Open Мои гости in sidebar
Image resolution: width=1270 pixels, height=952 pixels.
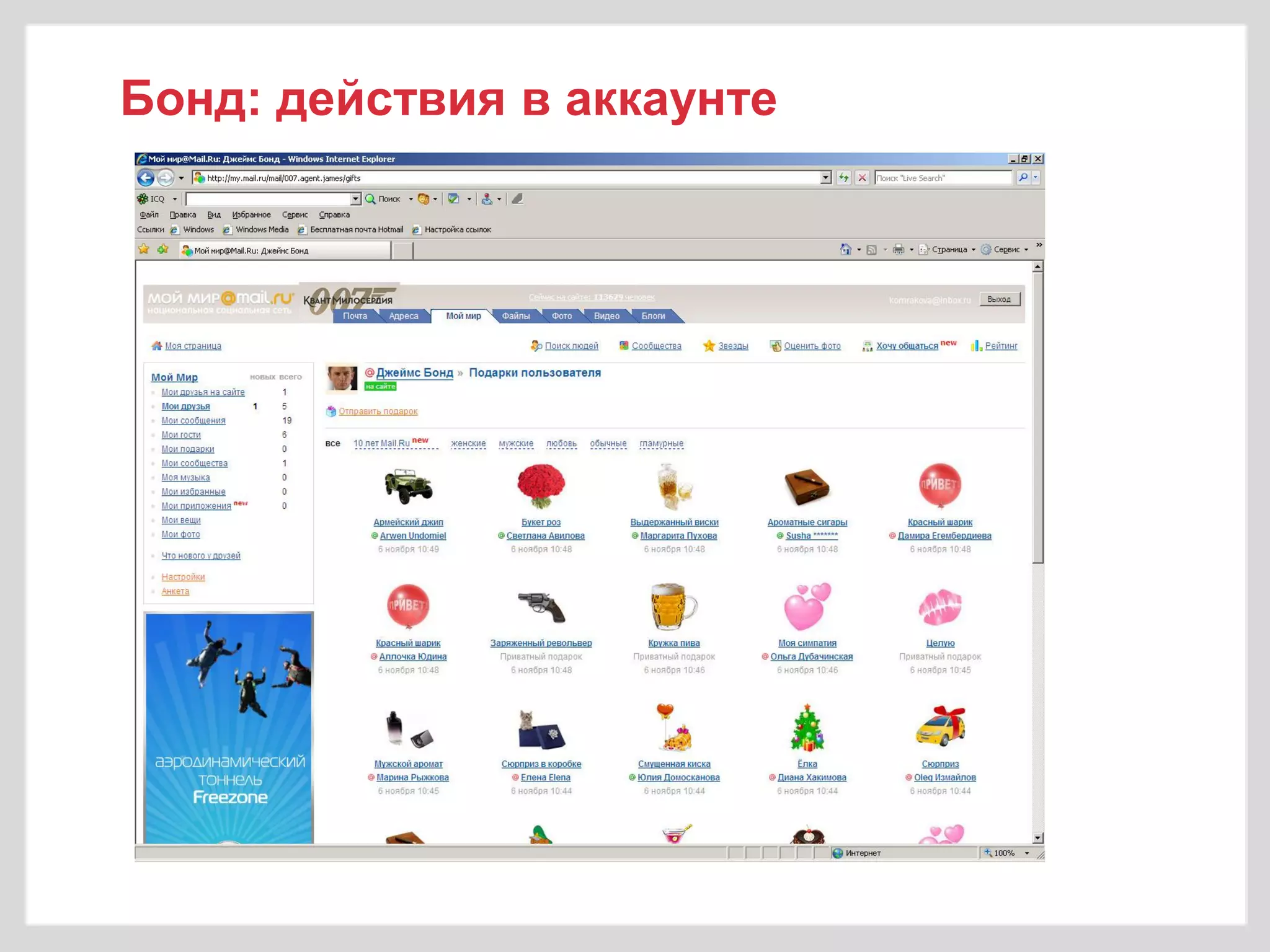click(x=181, y=435)
